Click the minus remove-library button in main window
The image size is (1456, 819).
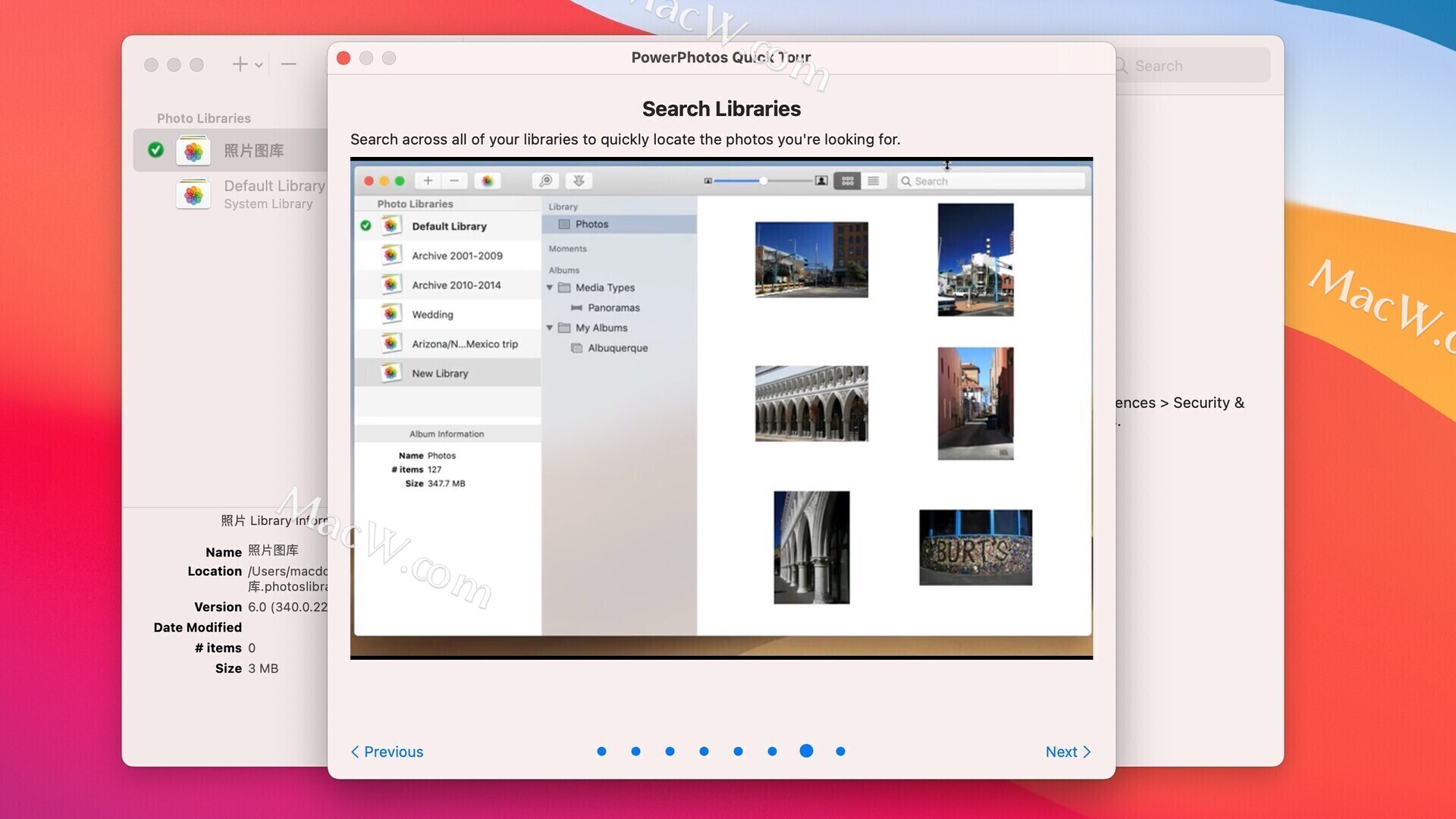coord(288,64)
